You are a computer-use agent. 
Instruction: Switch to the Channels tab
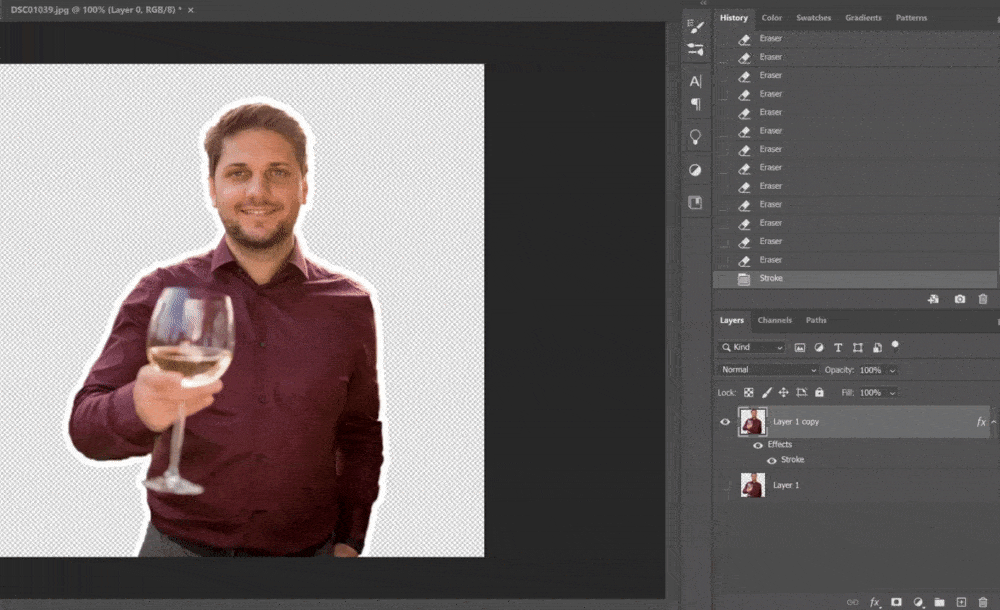[x=774, y=320]
